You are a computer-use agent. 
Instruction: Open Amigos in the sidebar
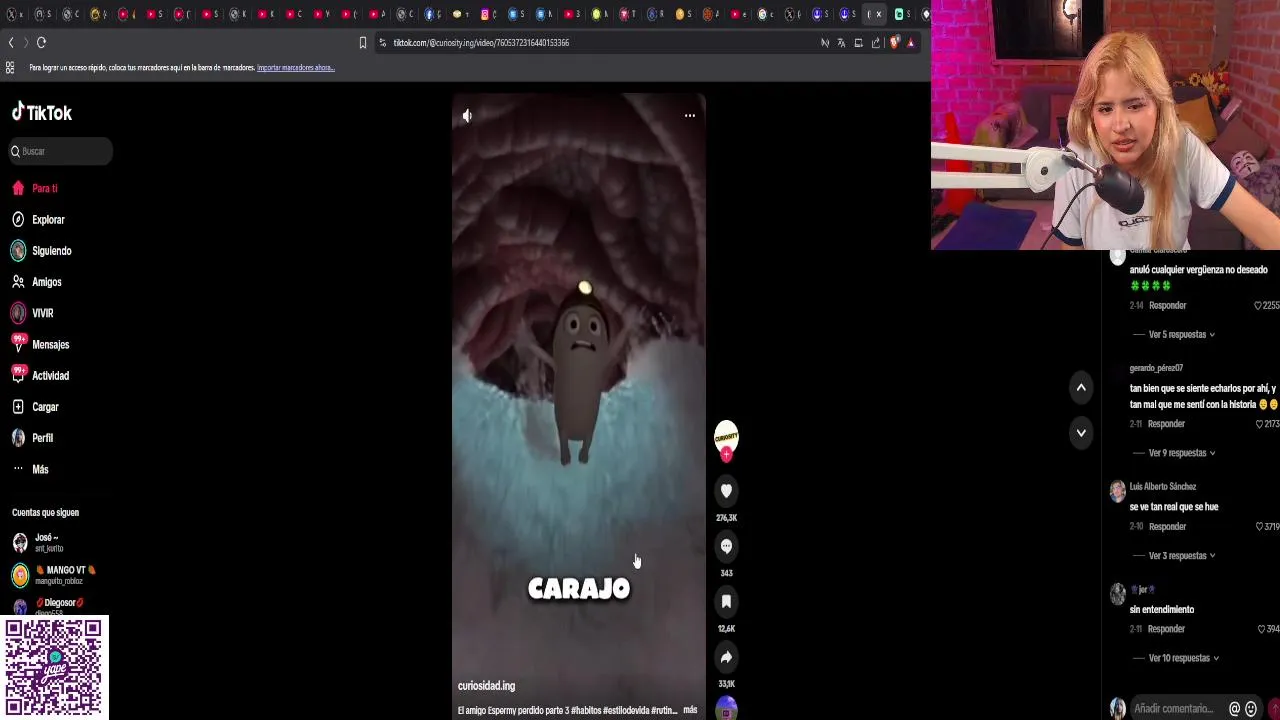click(x=46, y=282)
